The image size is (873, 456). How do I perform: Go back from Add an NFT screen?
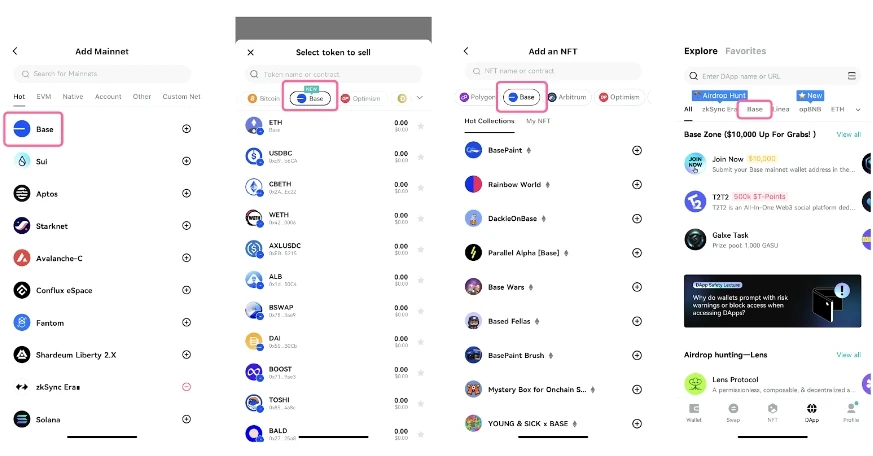[466, 51]
